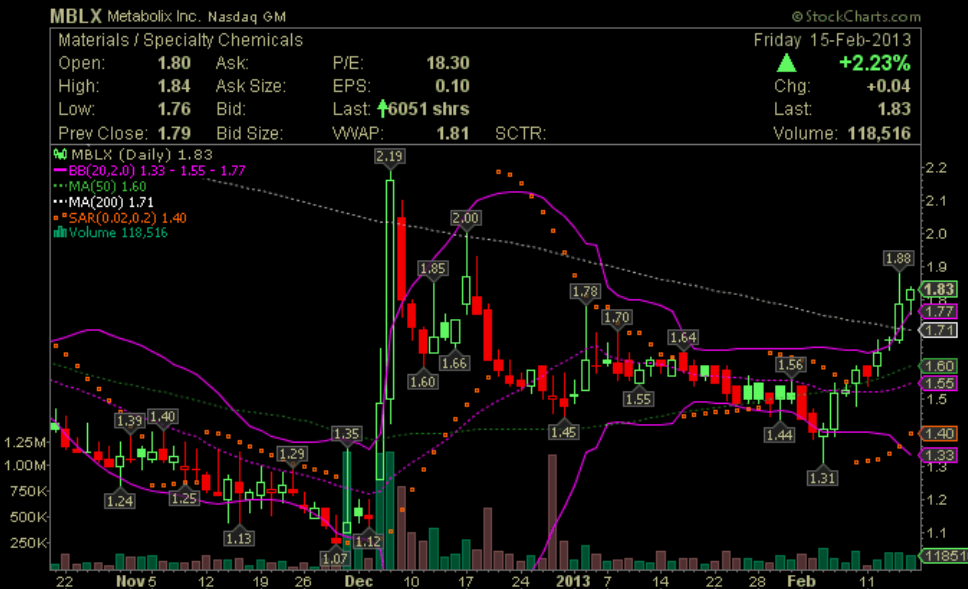Click the 2.00 high price label
This screenshot has width=968, height=589.
click(x=466, y=218)
